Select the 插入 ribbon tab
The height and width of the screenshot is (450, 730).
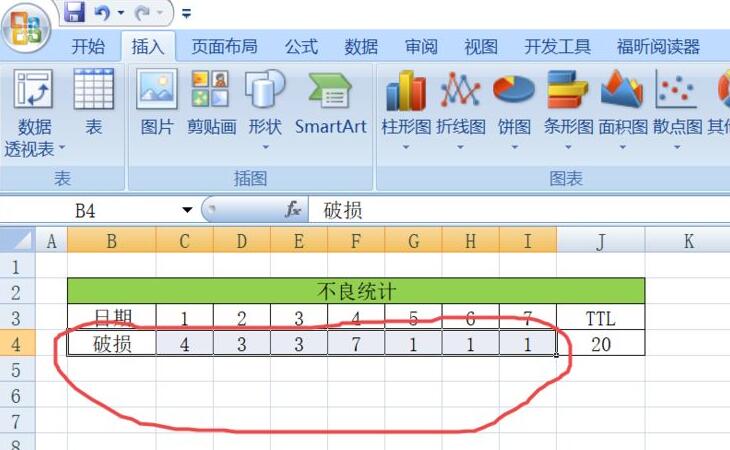pyautogui.click(x=148, y=47)
